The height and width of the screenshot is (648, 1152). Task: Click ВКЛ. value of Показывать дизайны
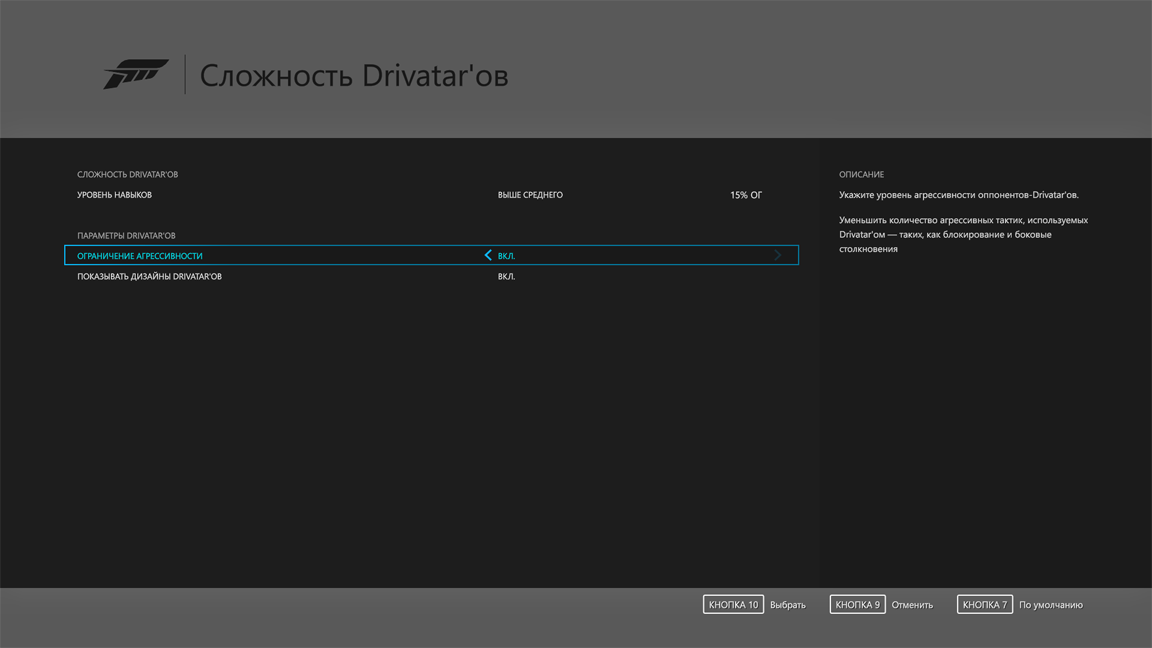[x=506, y=276]
